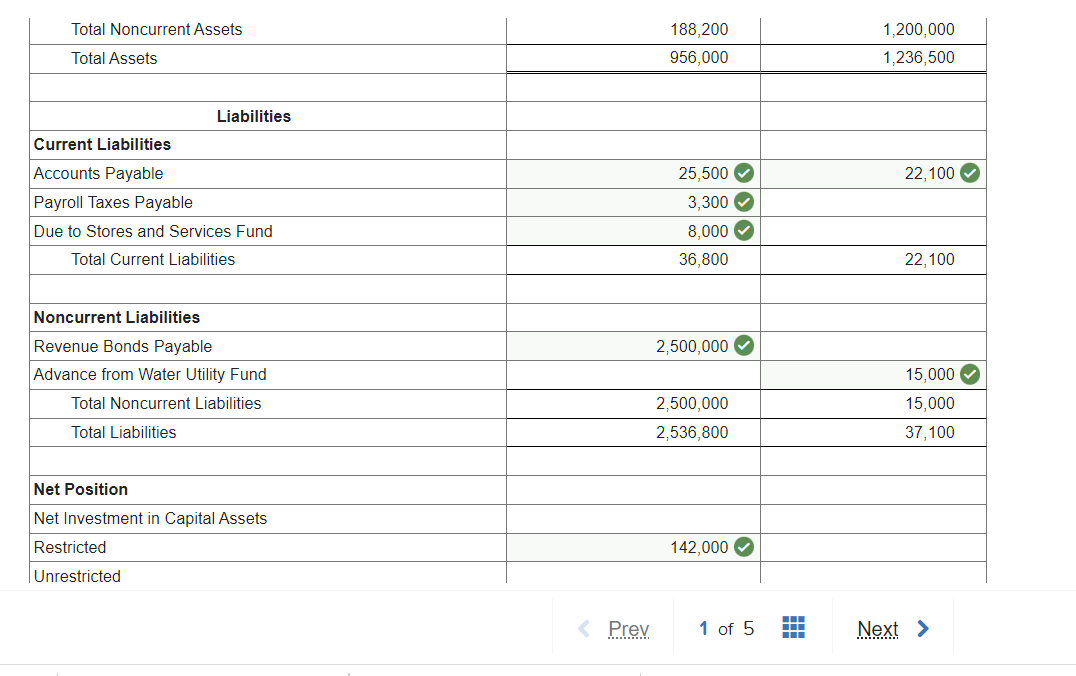Screen dimensions: 1076x676
Task: Click the Prev pagination link
Action: click(x=629, y=628)
